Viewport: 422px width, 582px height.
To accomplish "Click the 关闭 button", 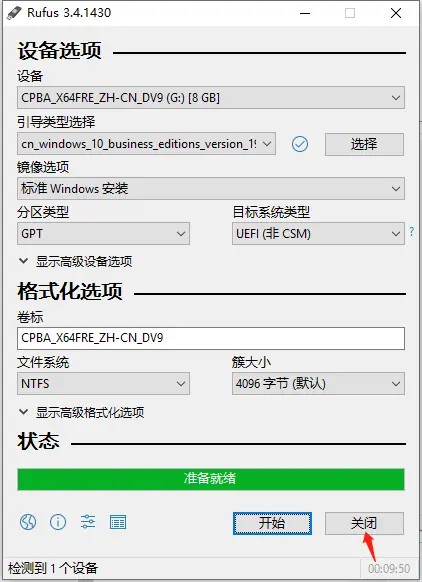I will (x=364, y=523).
